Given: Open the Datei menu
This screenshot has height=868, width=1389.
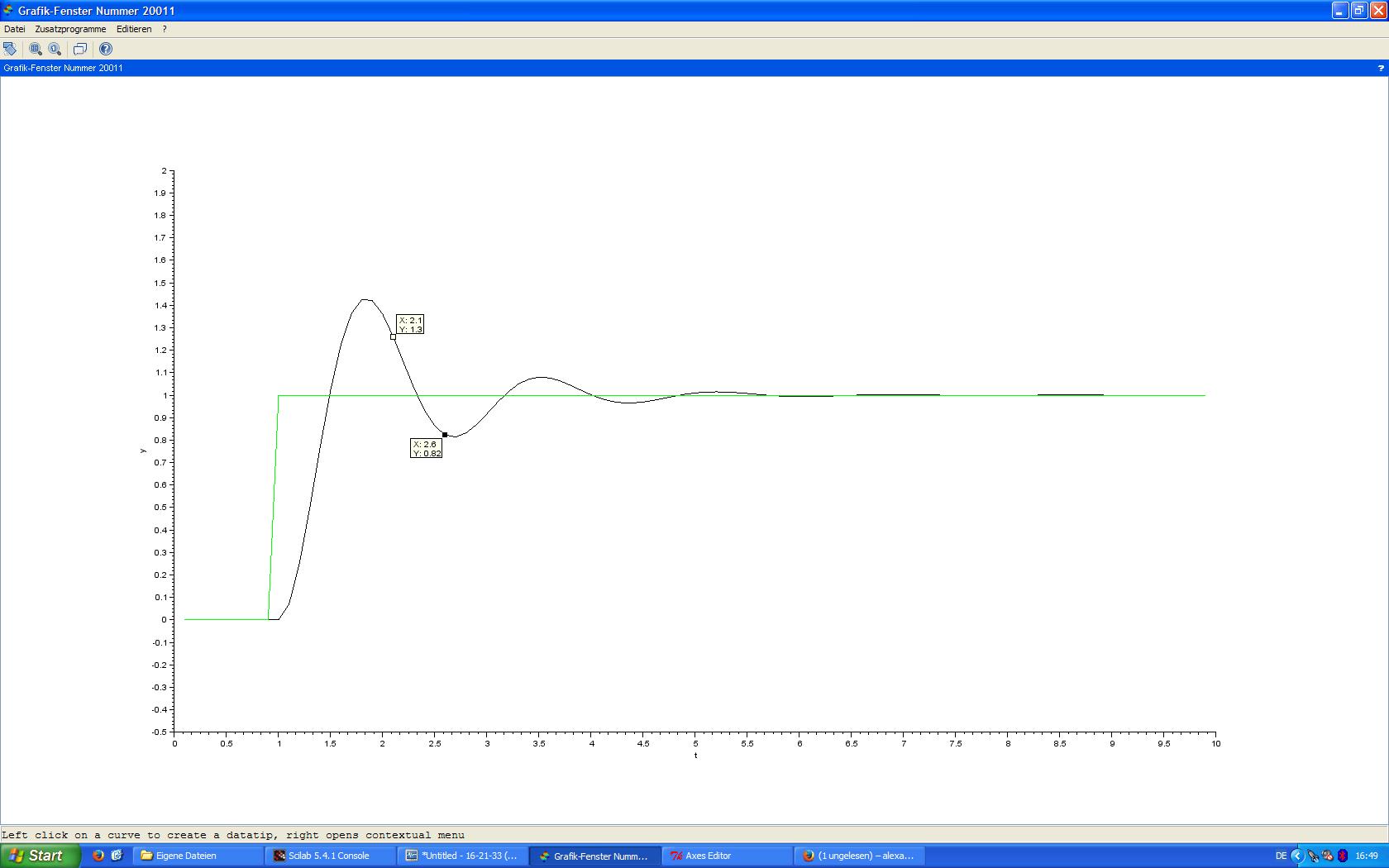Looking at the screenshot, I should click(x=15, y=29).
